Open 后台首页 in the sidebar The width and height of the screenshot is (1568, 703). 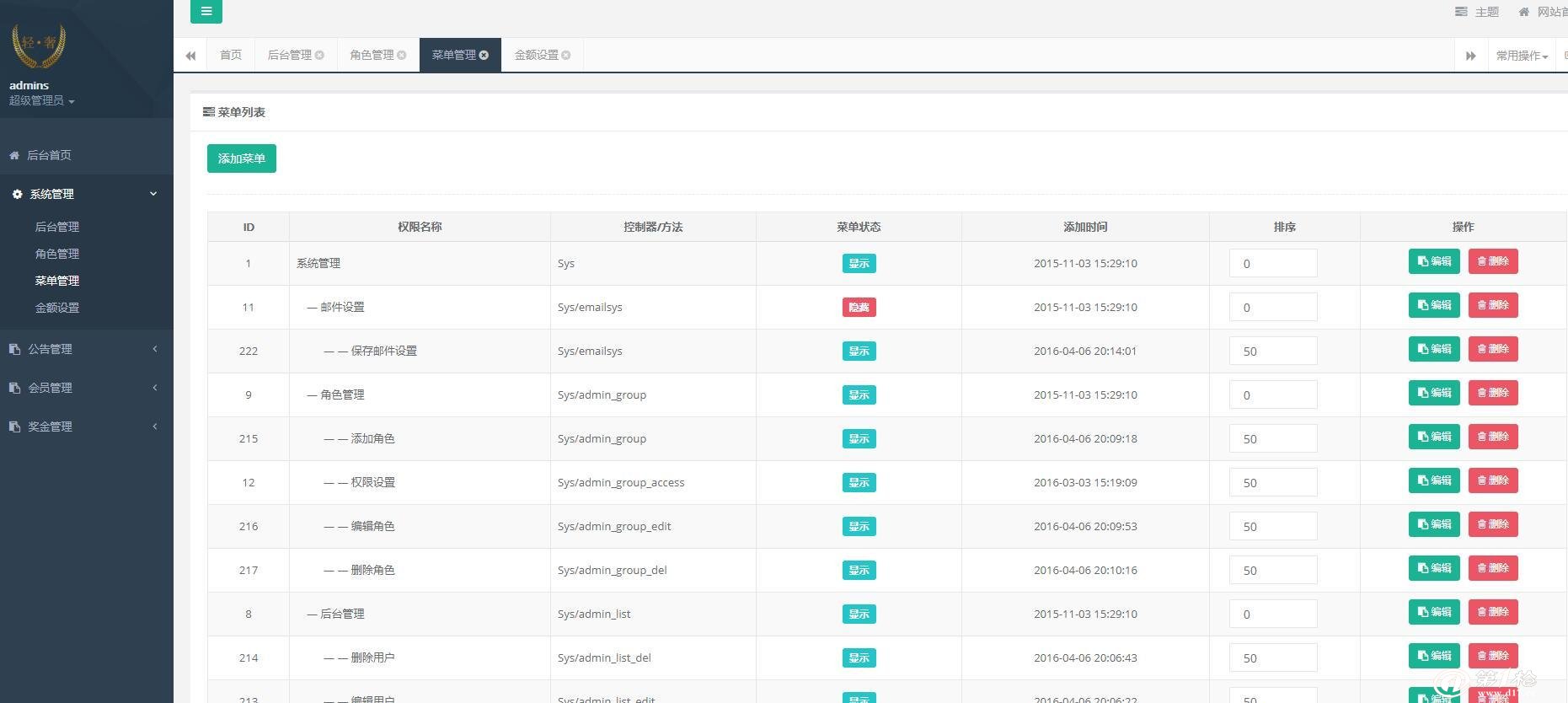pos(49,155)
